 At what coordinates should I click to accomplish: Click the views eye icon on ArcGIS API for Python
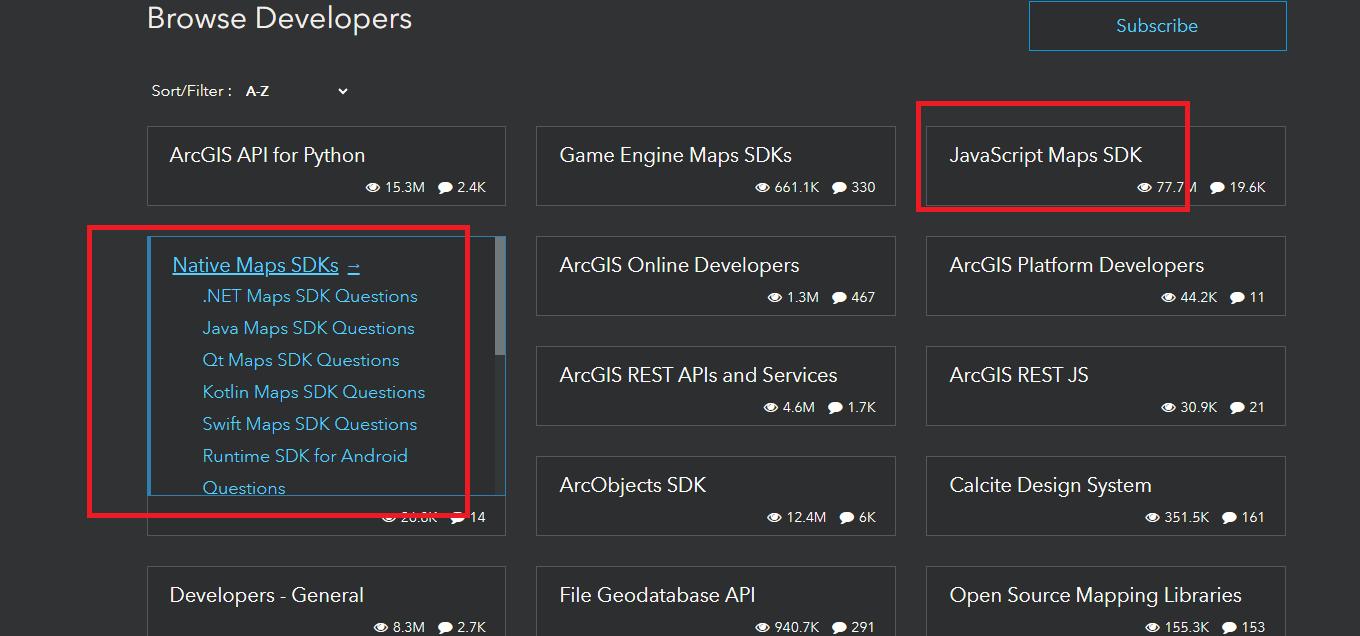(x=373, y=187)
